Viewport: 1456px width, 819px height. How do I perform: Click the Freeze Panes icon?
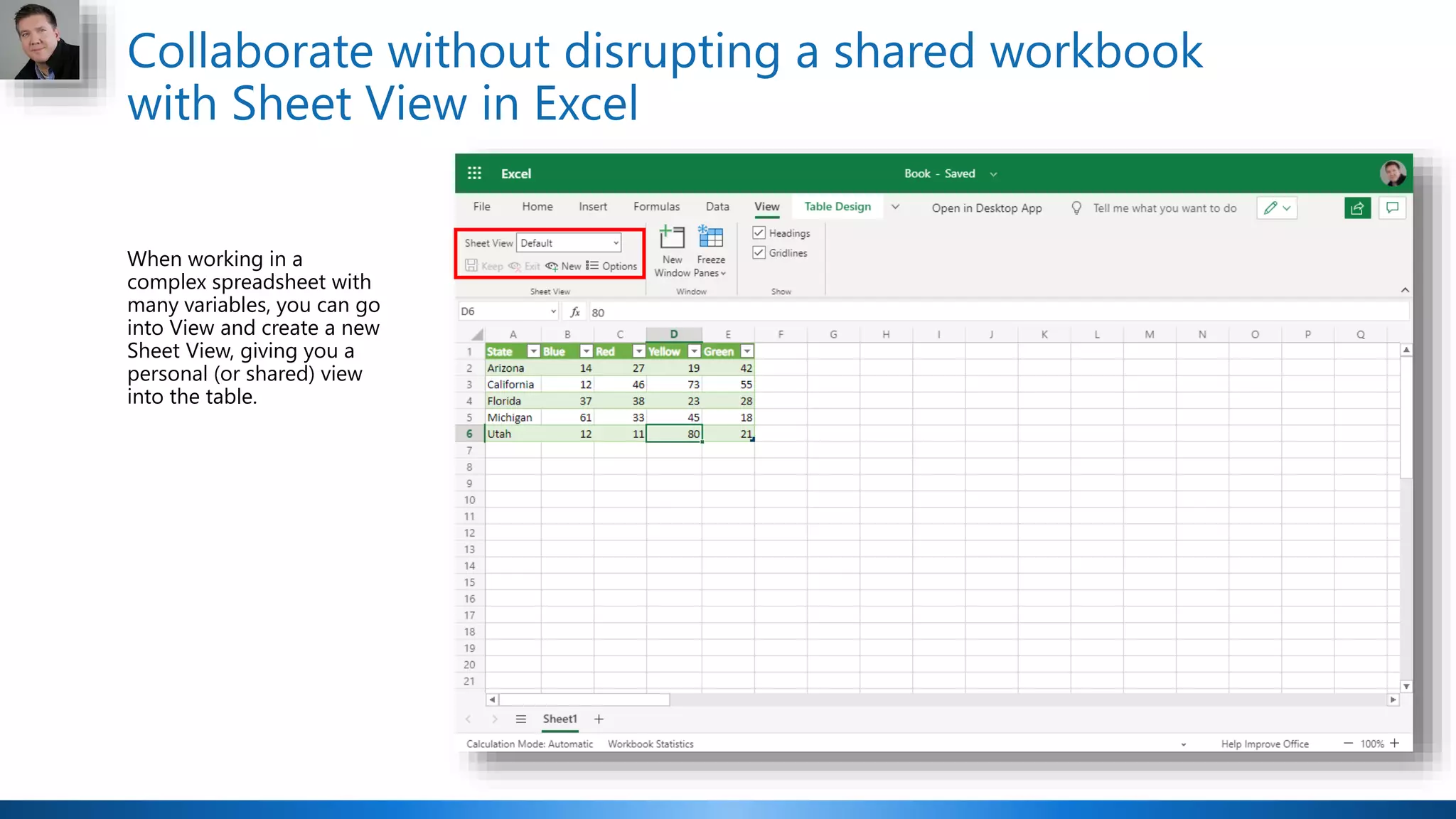(710, 237)
